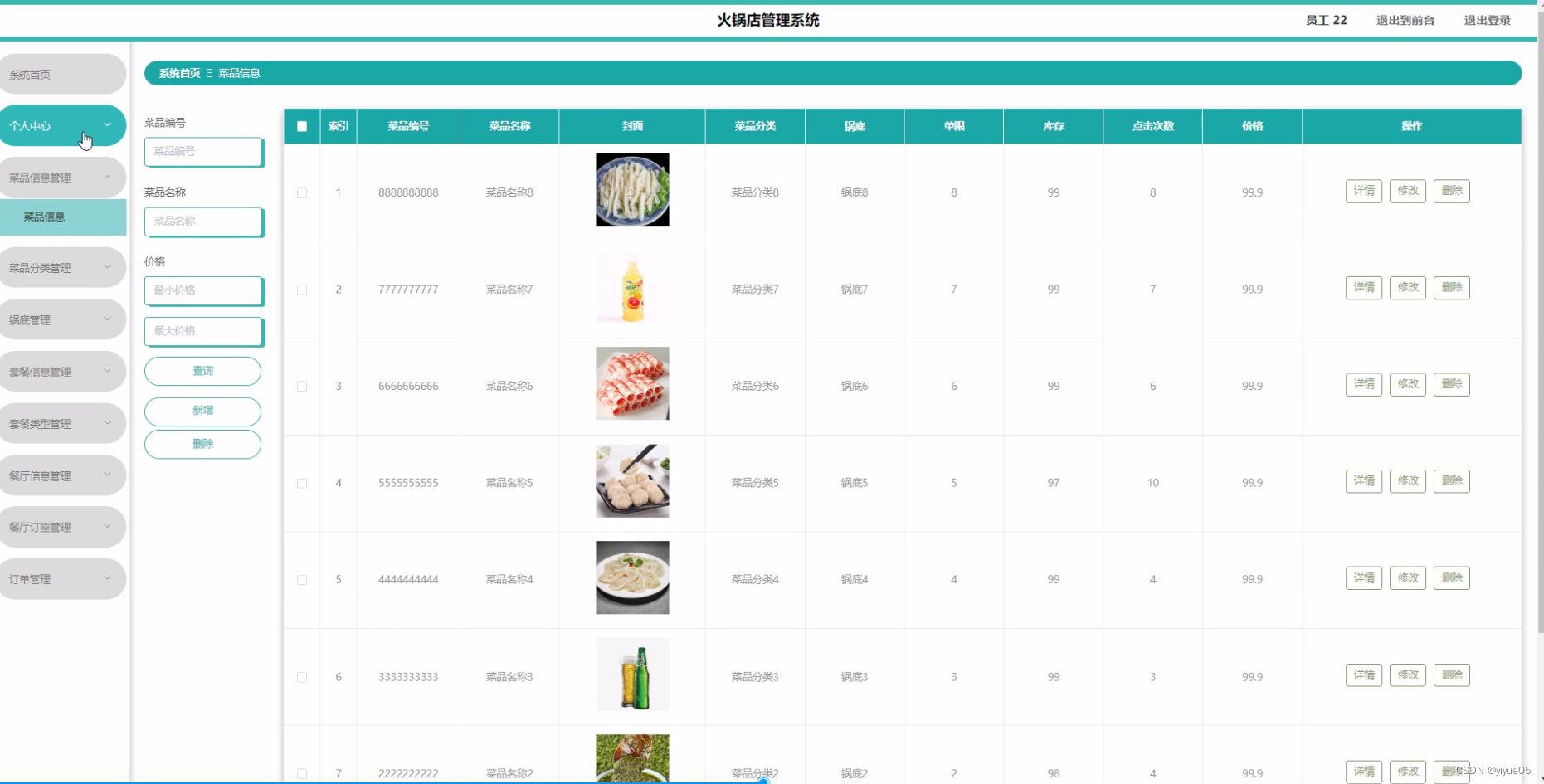Open the 个人中心 sidebar item
This screenshot has width=1544, height=784.
click(62, 126)
